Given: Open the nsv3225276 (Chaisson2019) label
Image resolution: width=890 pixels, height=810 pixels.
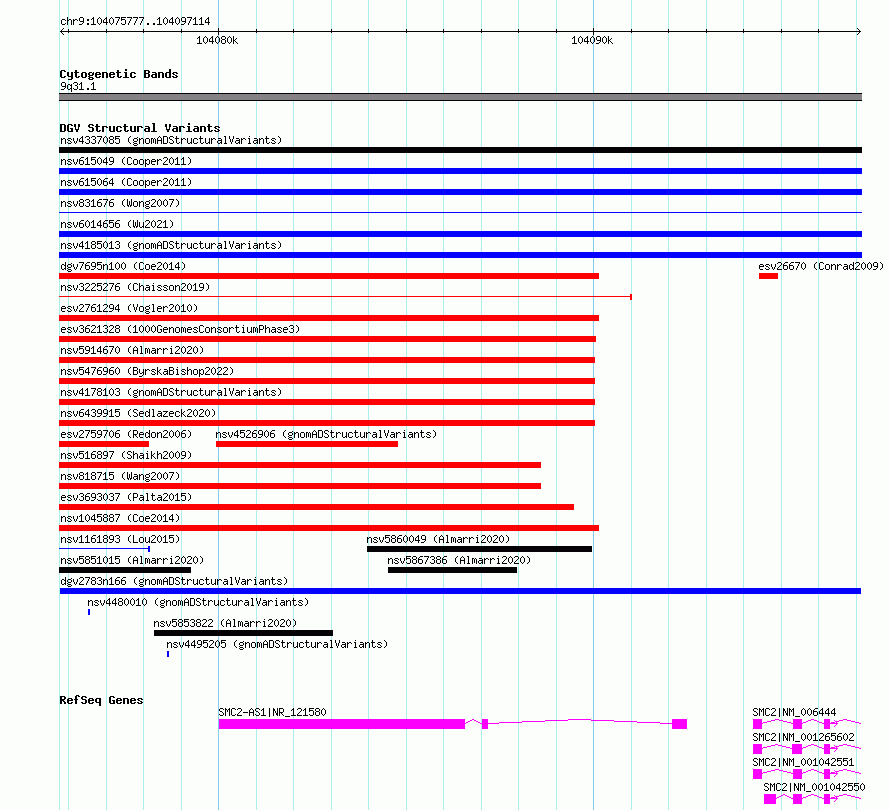Looking at the screenshot, I should click(x=135, y=287).
